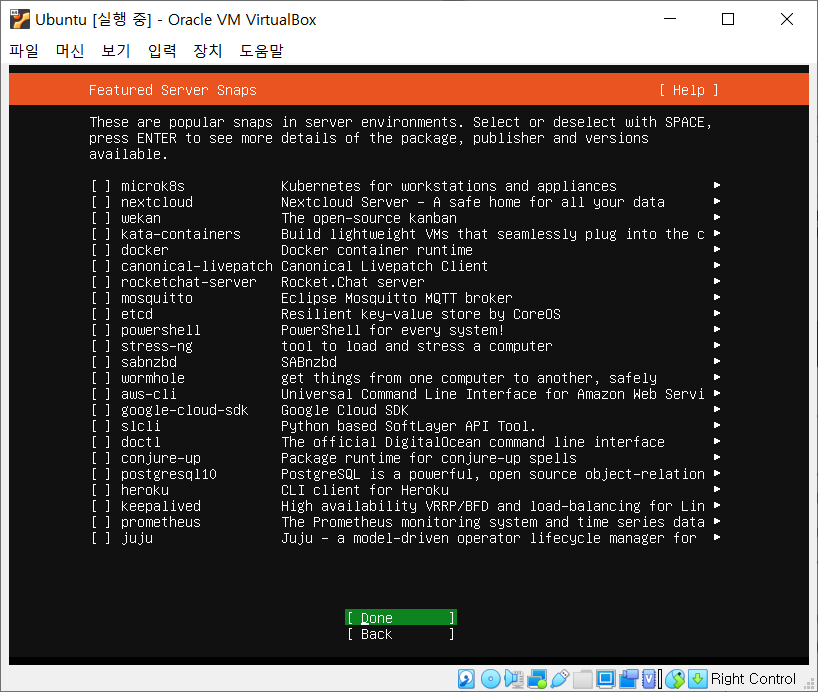Click the doctl snap name
Viewport: 818px width, 692px height.
140,443
